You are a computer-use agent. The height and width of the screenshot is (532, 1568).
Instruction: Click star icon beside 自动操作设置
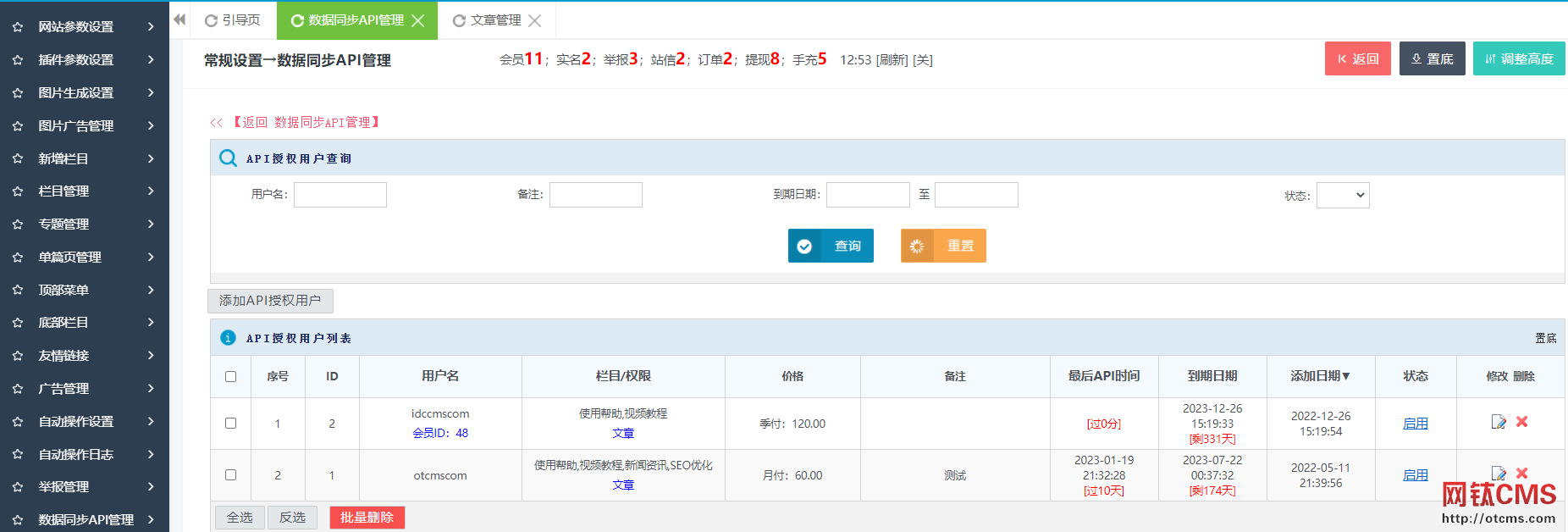pos(18,422)
